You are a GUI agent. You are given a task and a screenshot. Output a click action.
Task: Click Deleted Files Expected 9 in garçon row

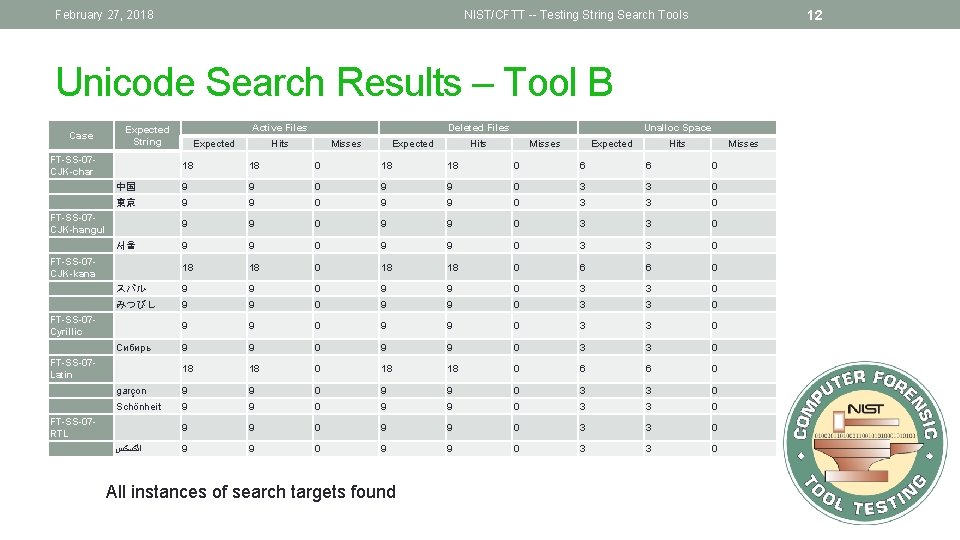coord(383,391)
